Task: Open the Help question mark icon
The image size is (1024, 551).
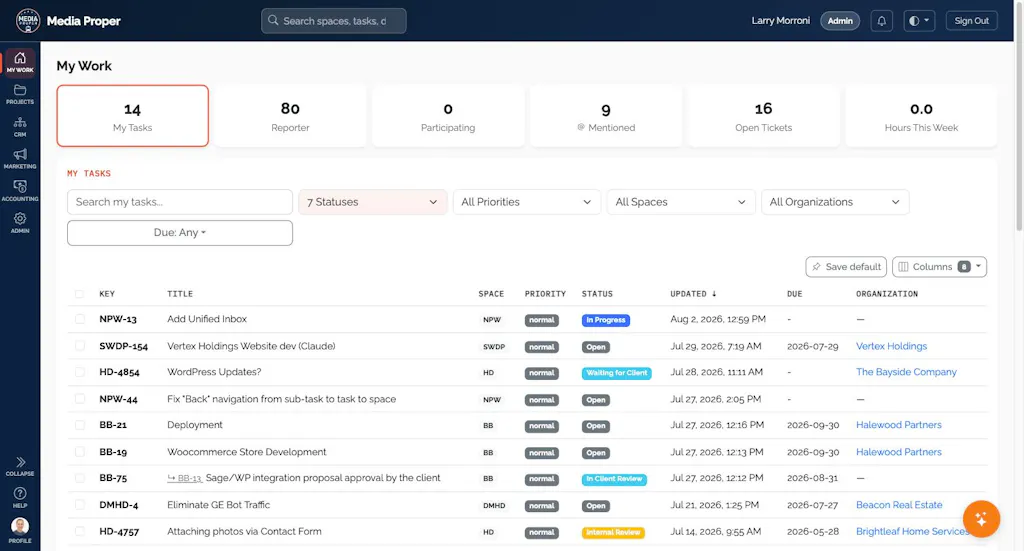Action: 20,497
